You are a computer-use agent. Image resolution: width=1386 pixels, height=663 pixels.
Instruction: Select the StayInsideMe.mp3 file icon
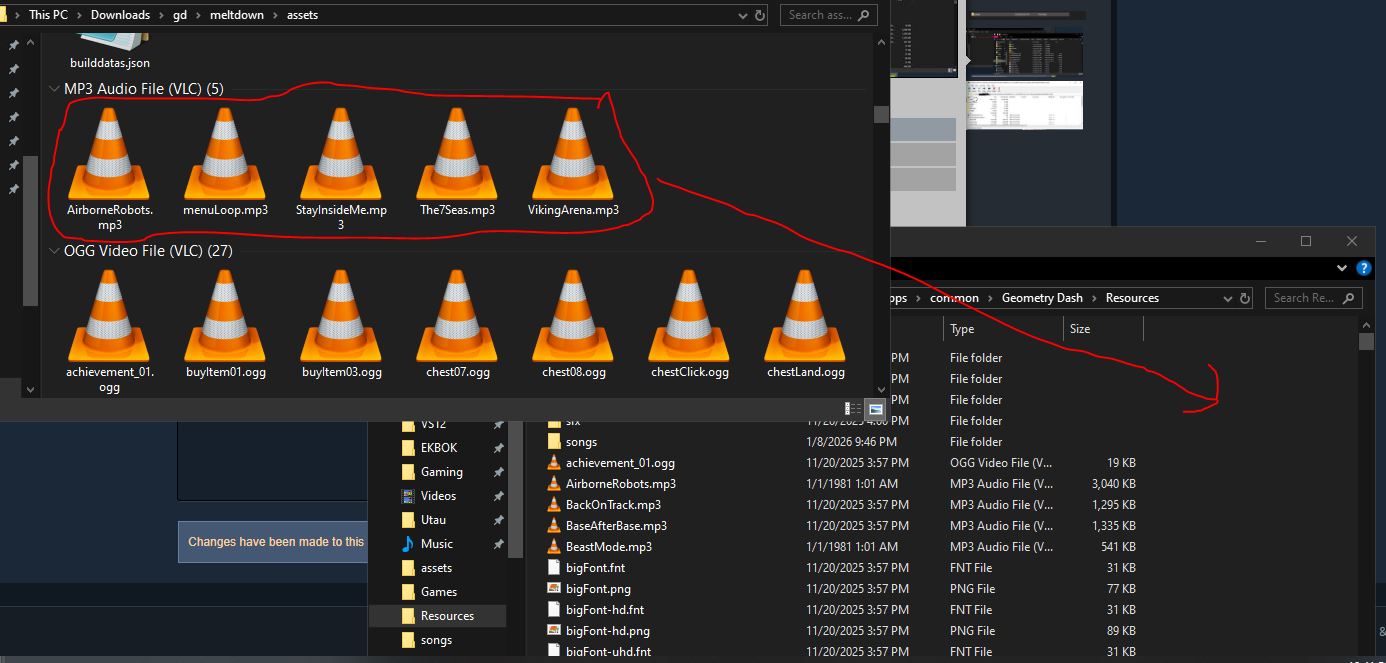(341, 154)
